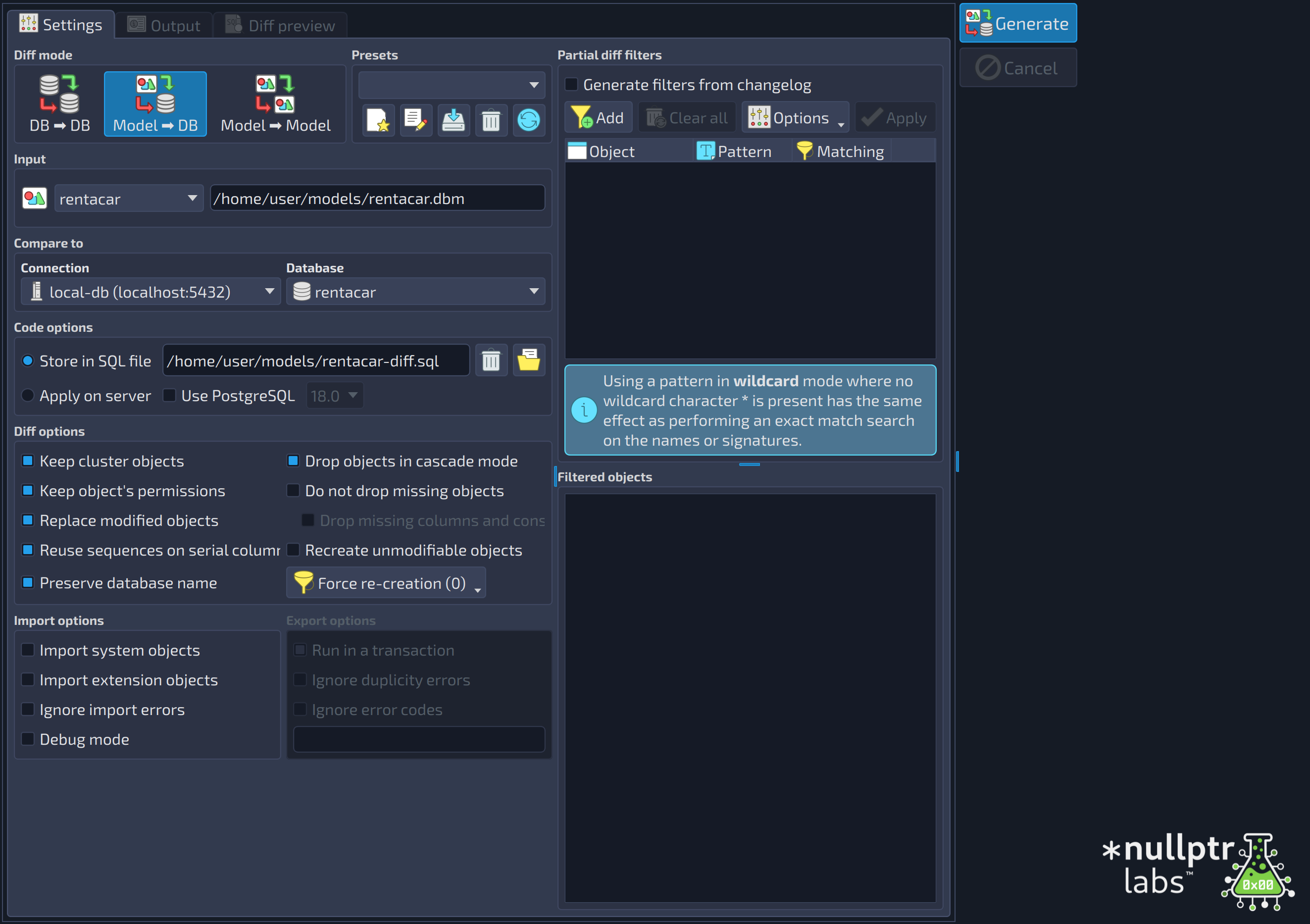1310x924 pixels.
Task: Click the edit preset pencil icon
Action: 416,120
